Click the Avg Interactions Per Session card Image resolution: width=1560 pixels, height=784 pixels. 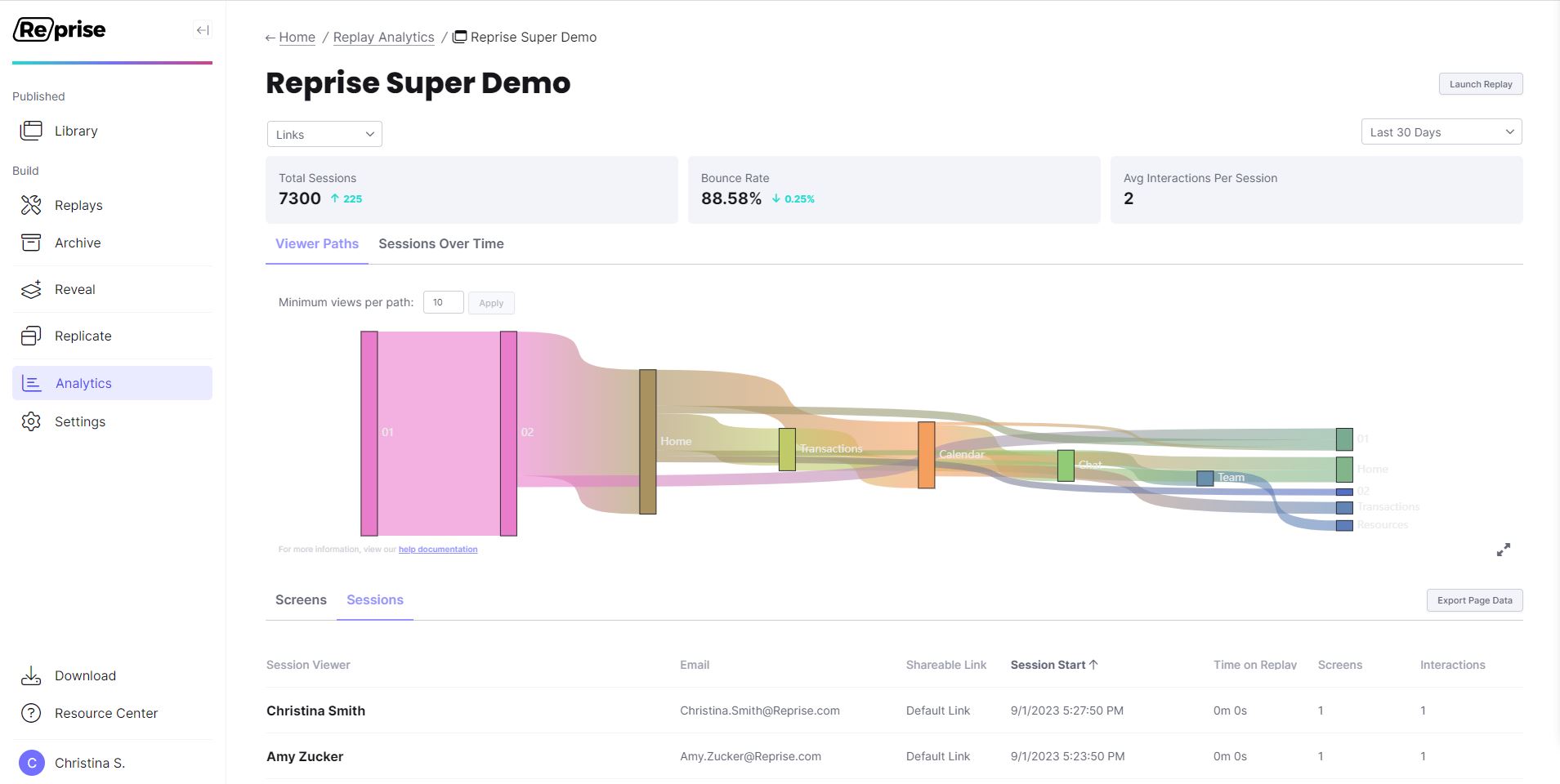click(1316, 189)
